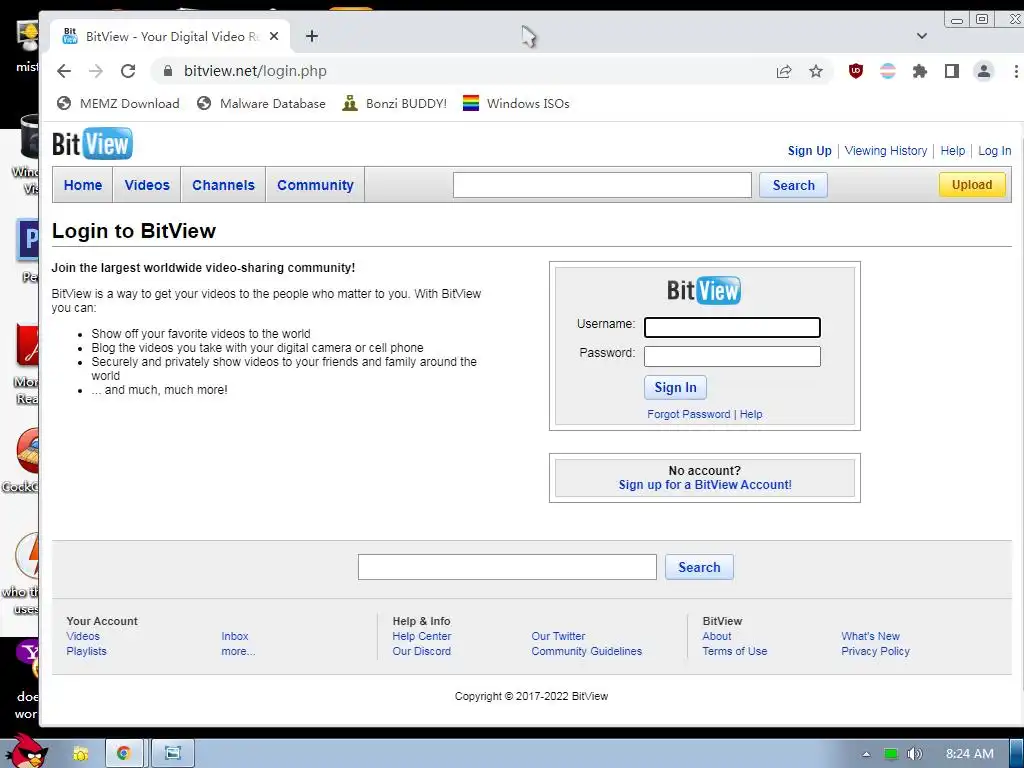Open the Bonzi BUDDY! bookmark
The image size is (1024, 768).
(x=394, y=103)
